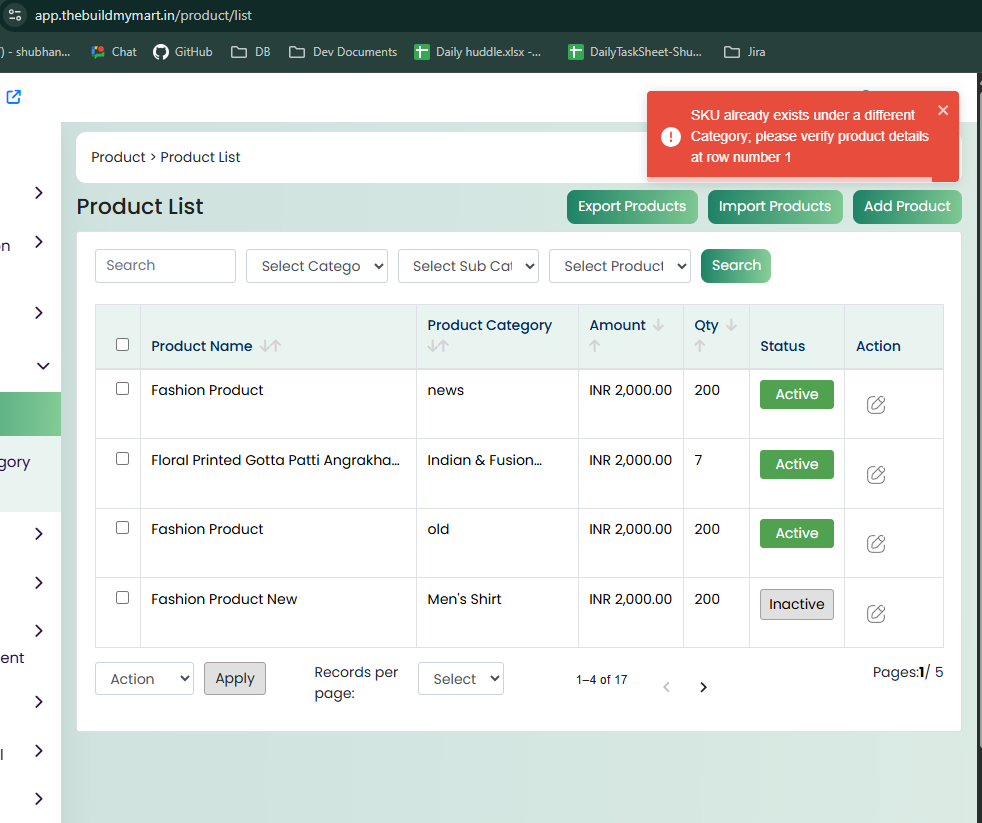
Task: Dismiss the SKU already exists error toast
Action: 943,110
